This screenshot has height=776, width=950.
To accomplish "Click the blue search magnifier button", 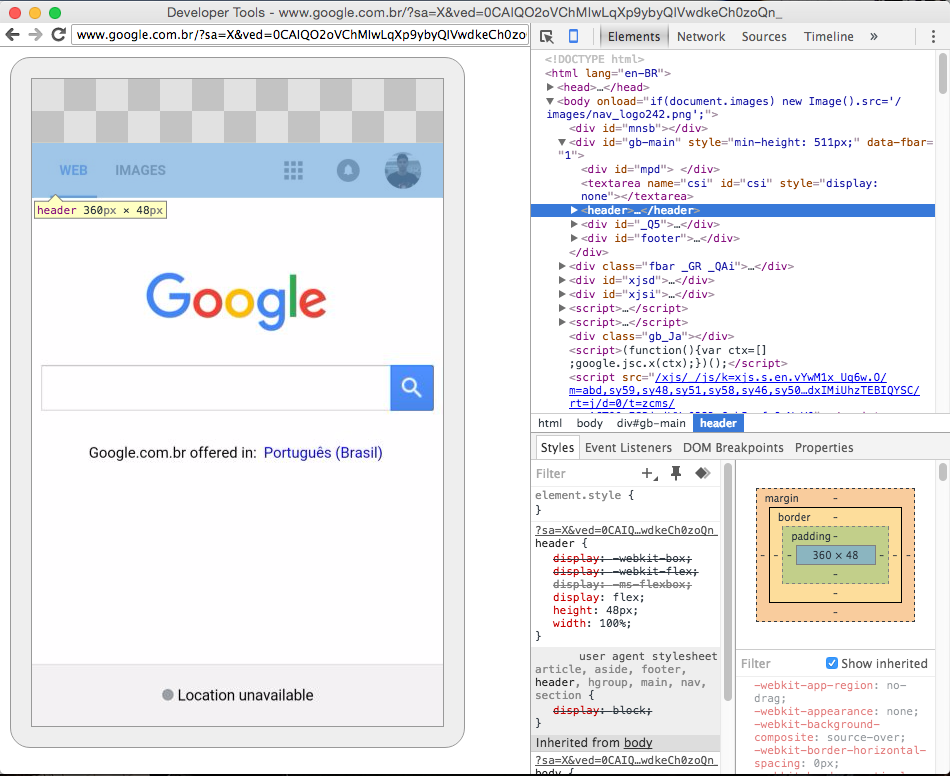I will click(x=412, y=388).
